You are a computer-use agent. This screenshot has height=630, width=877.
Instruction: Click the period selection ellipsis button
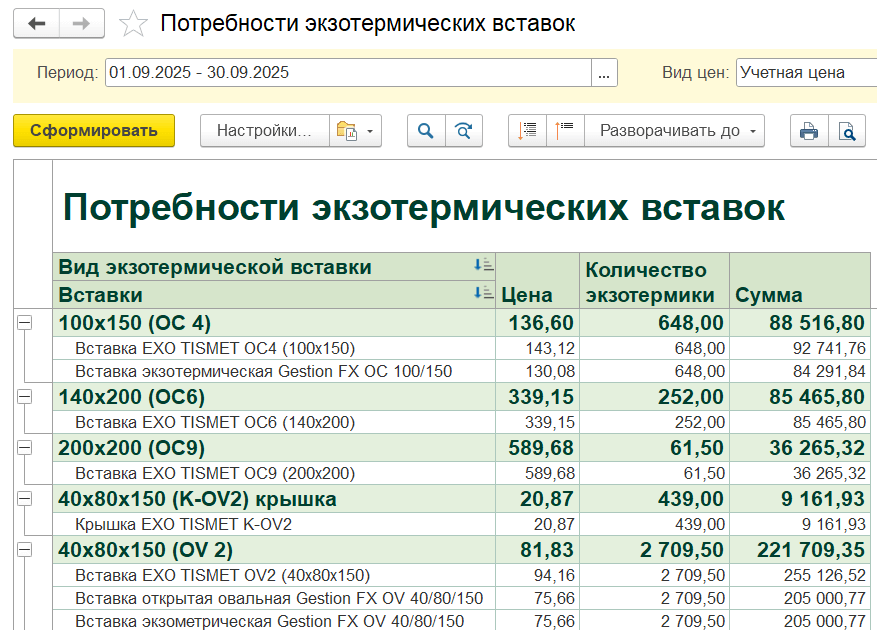[604, 73]
